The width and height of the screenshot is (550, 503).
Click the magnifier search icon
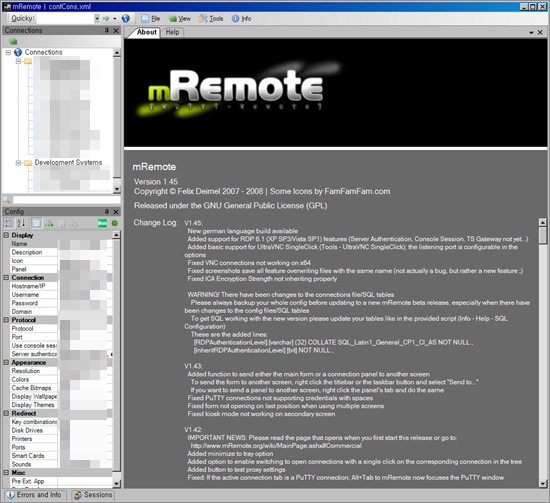click(6, 200)
